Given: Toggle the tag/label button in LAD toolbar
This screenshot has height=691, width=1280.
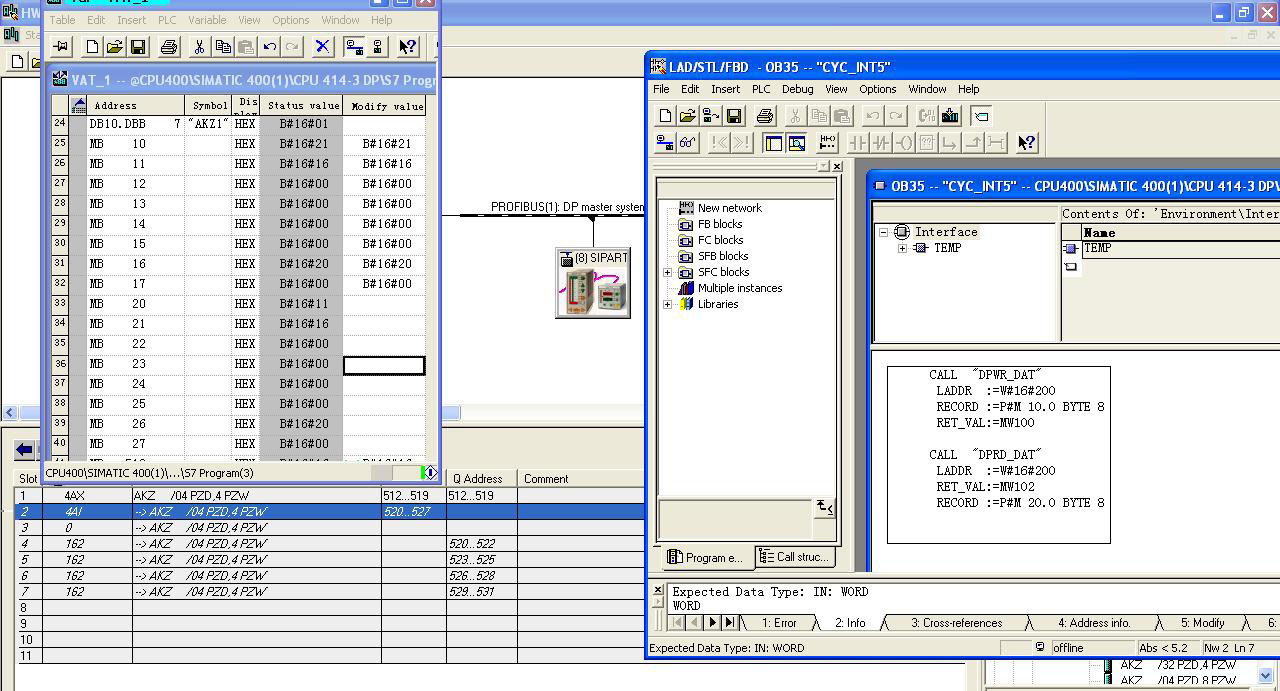Looking at the screenshot, I should [x=981, y=116].
